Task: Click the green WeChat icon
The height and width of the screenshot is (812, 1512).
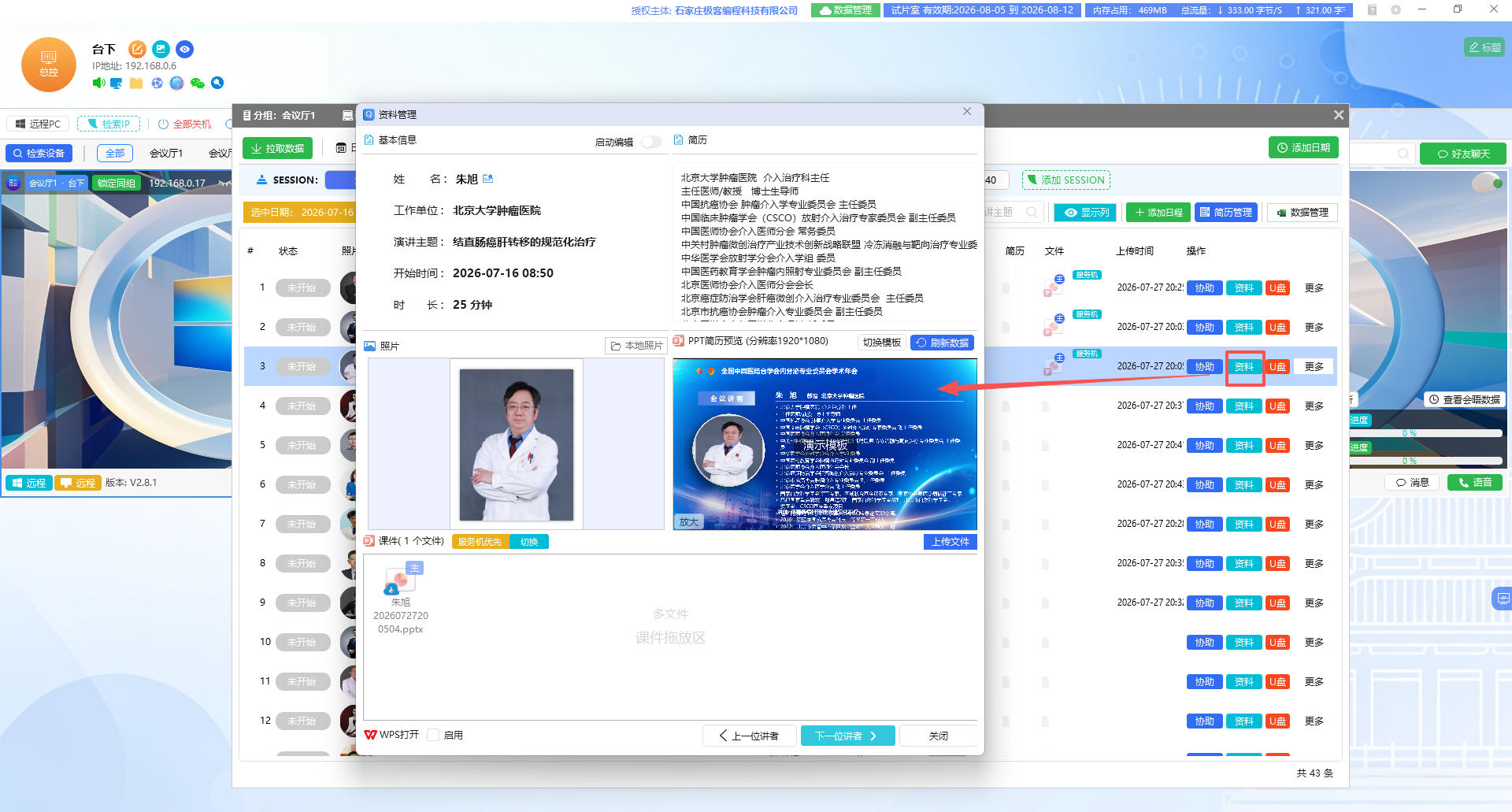Action: pos(197,83)
